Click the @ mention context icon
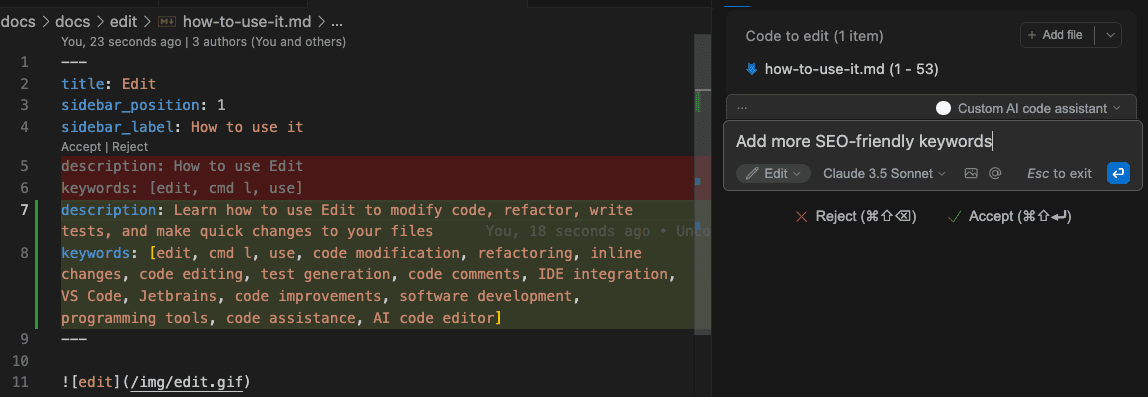The height and width of the screenshot is (397, 1148). coord(995,174)
